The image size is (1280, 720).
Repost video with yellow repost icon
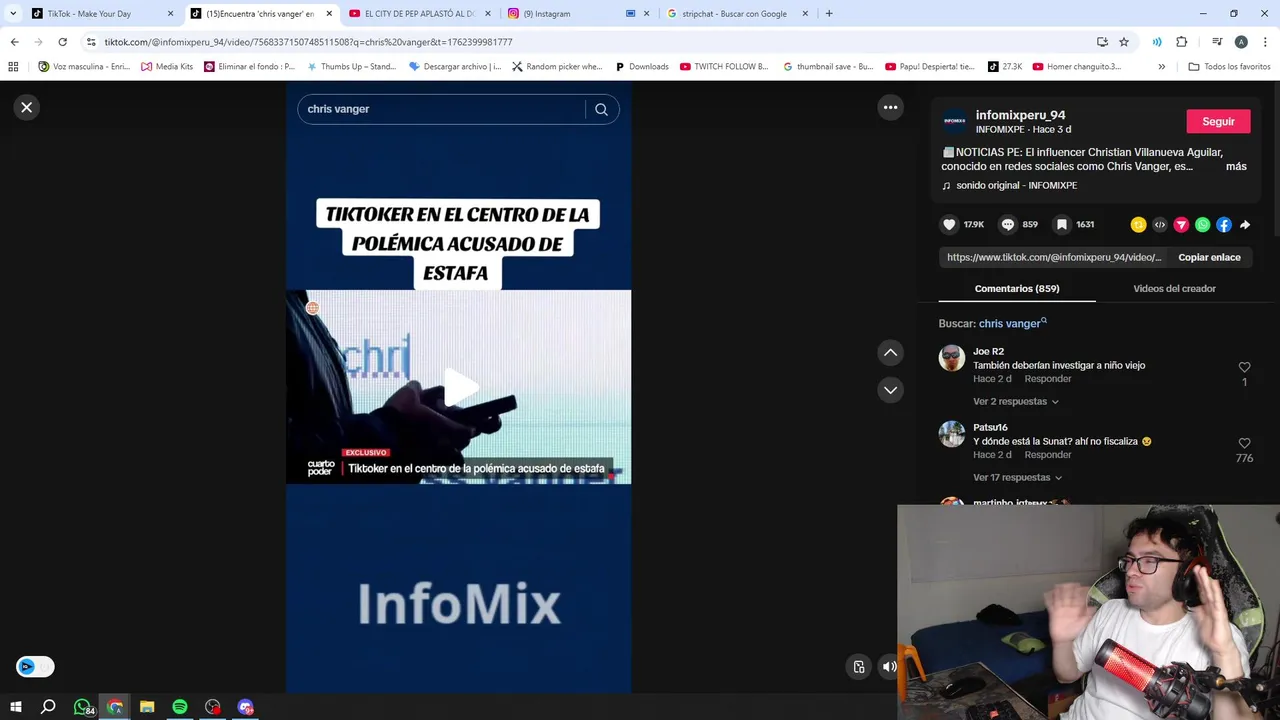tap(1138, 225)
